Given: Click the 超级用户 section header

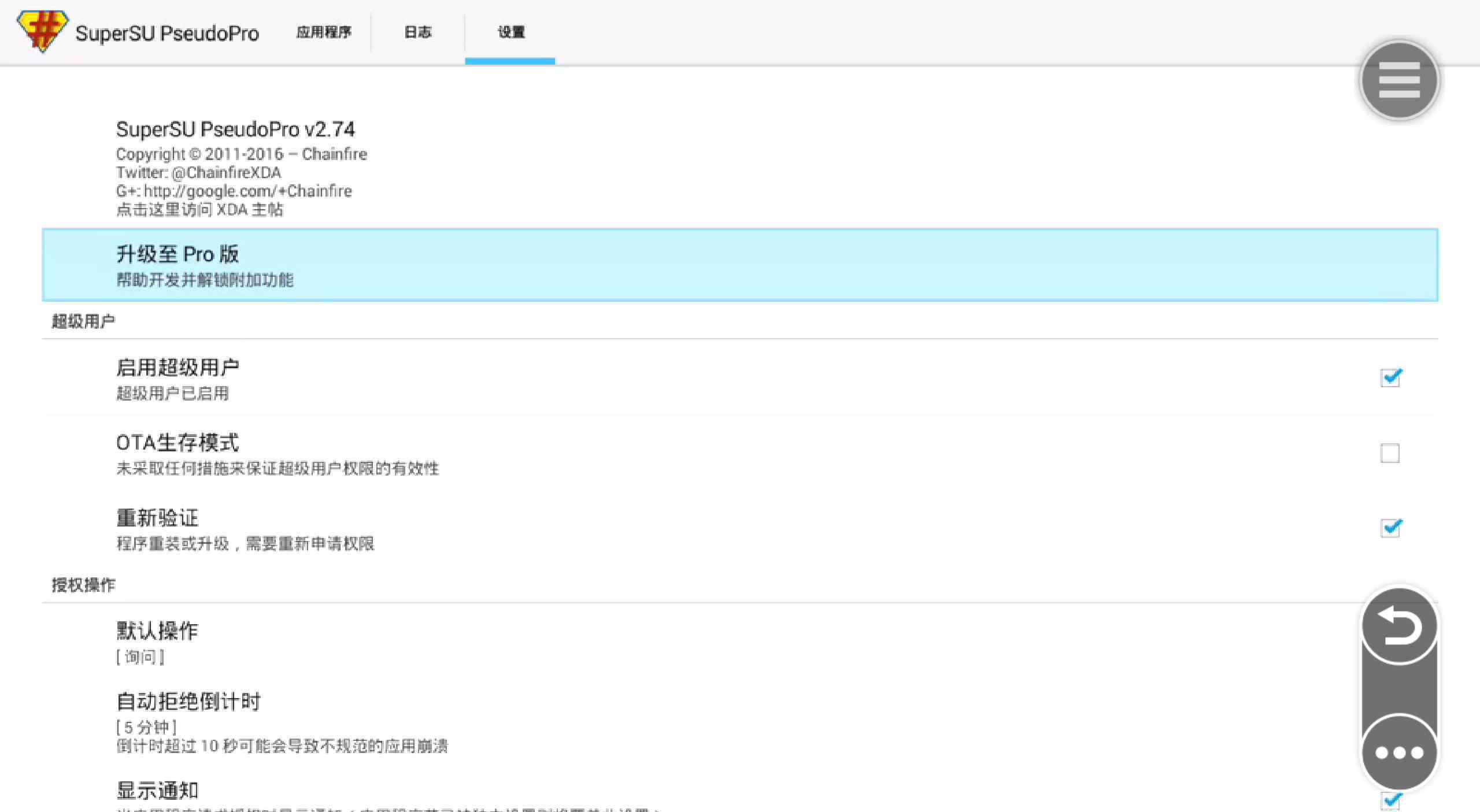Looking at the screenshot, I should coord(83,321).
